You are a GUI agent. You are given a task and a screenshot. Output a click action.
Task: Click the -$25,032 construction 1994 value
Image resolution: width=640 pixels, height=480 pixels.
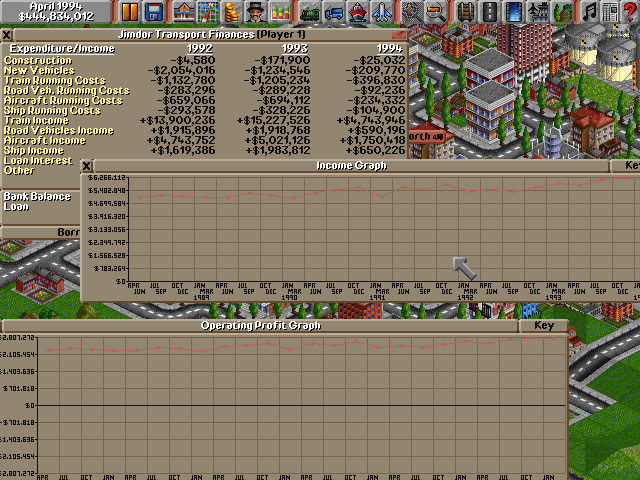pyautogui.click(x=379, y=60)
